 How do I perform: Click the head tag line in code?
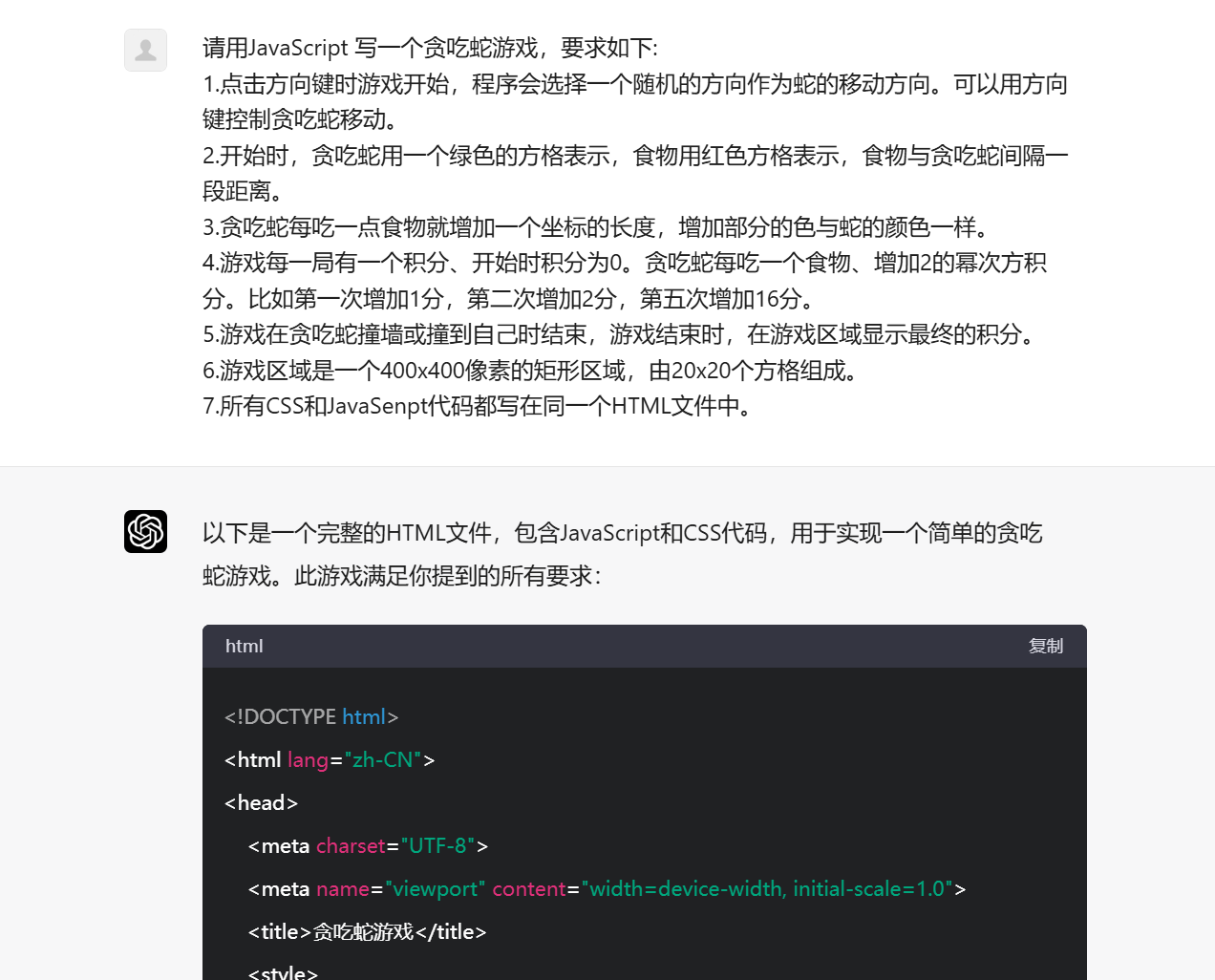tap(261, 802)
